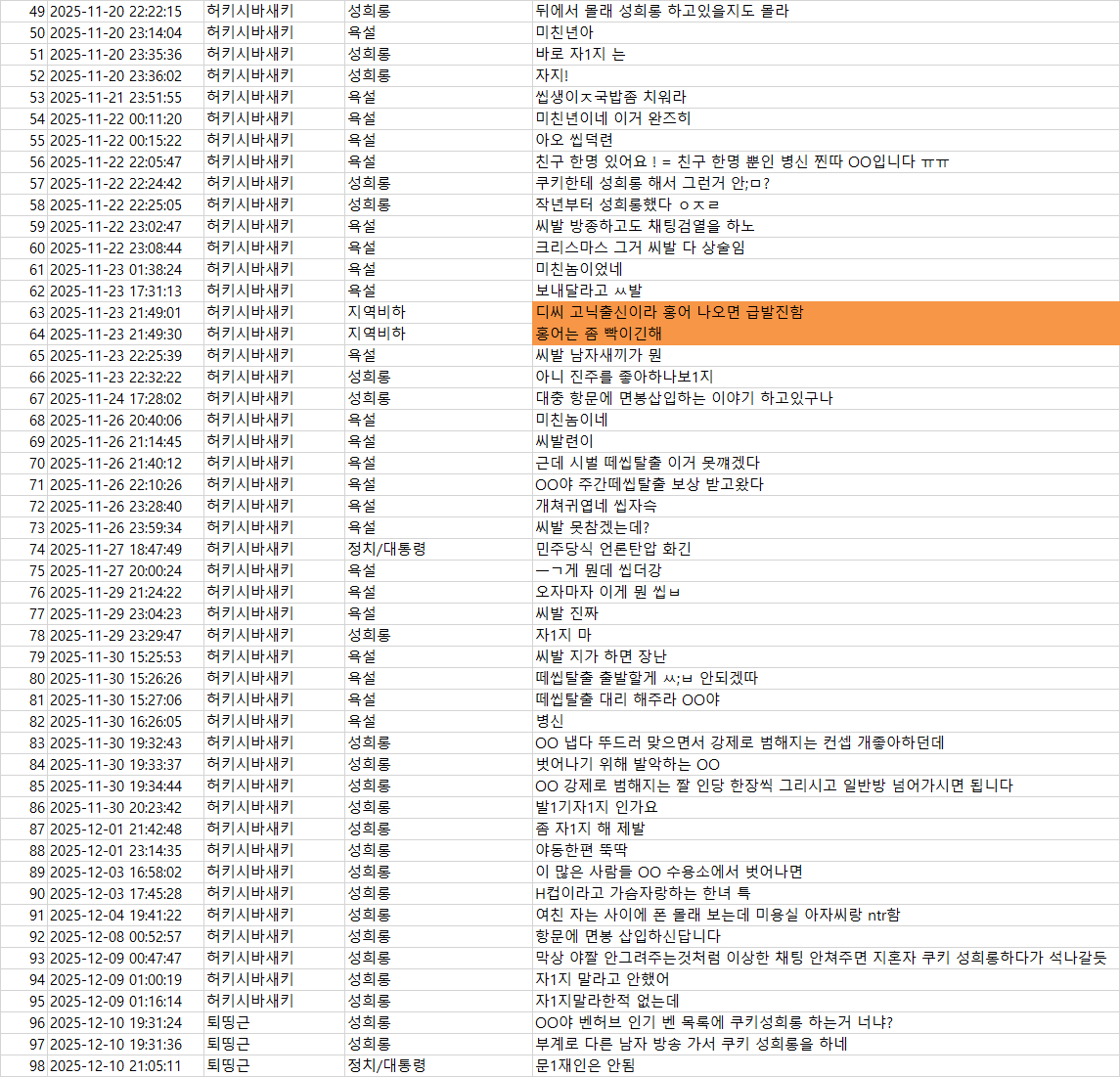Image resolution: width=1120 pixels, height=1077 pixels.
Task: Select row number 83
Action: coord(24,742)
